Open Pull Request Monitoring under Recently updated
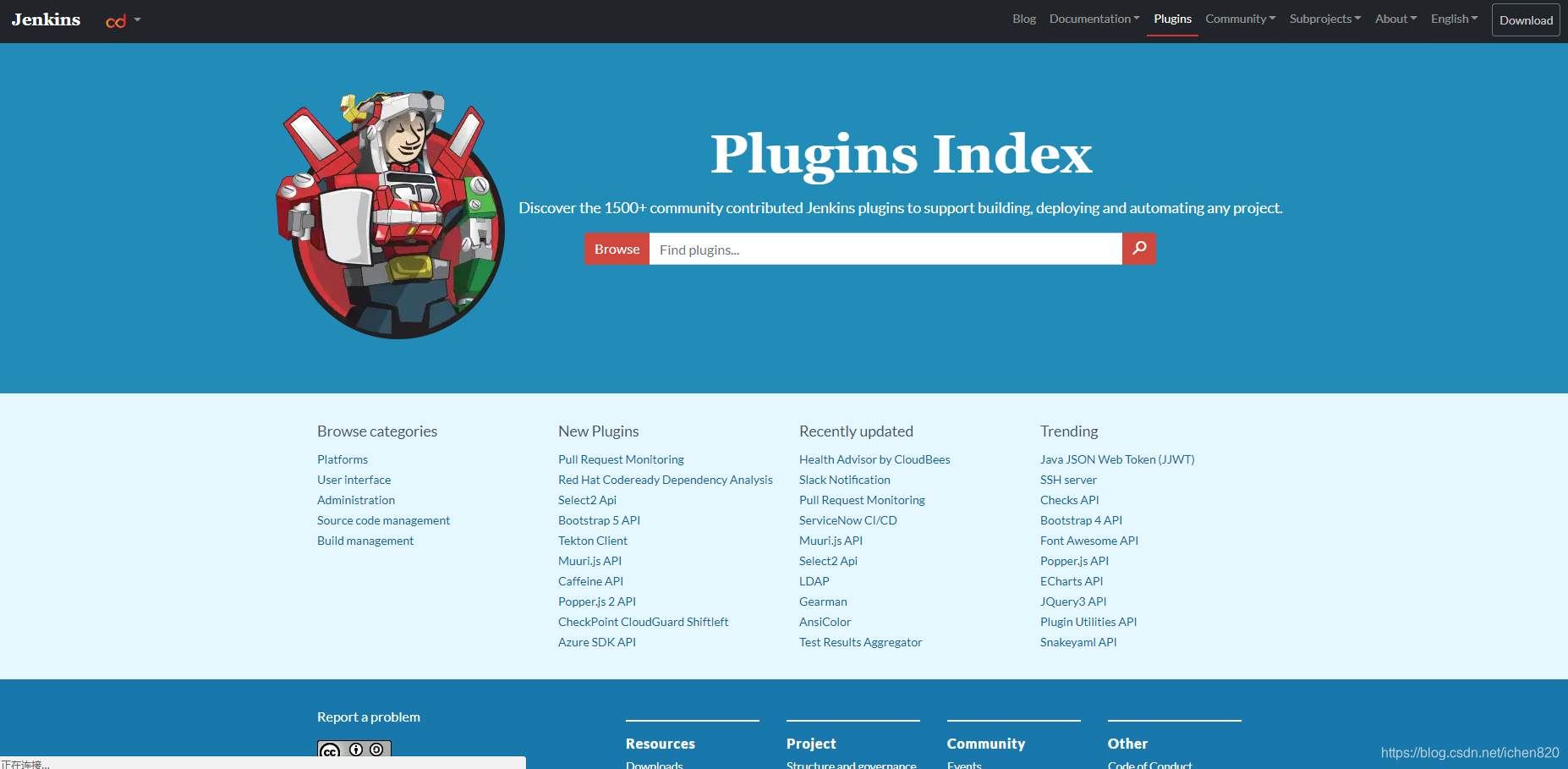Screen dimensions: 1568x769 862,500
